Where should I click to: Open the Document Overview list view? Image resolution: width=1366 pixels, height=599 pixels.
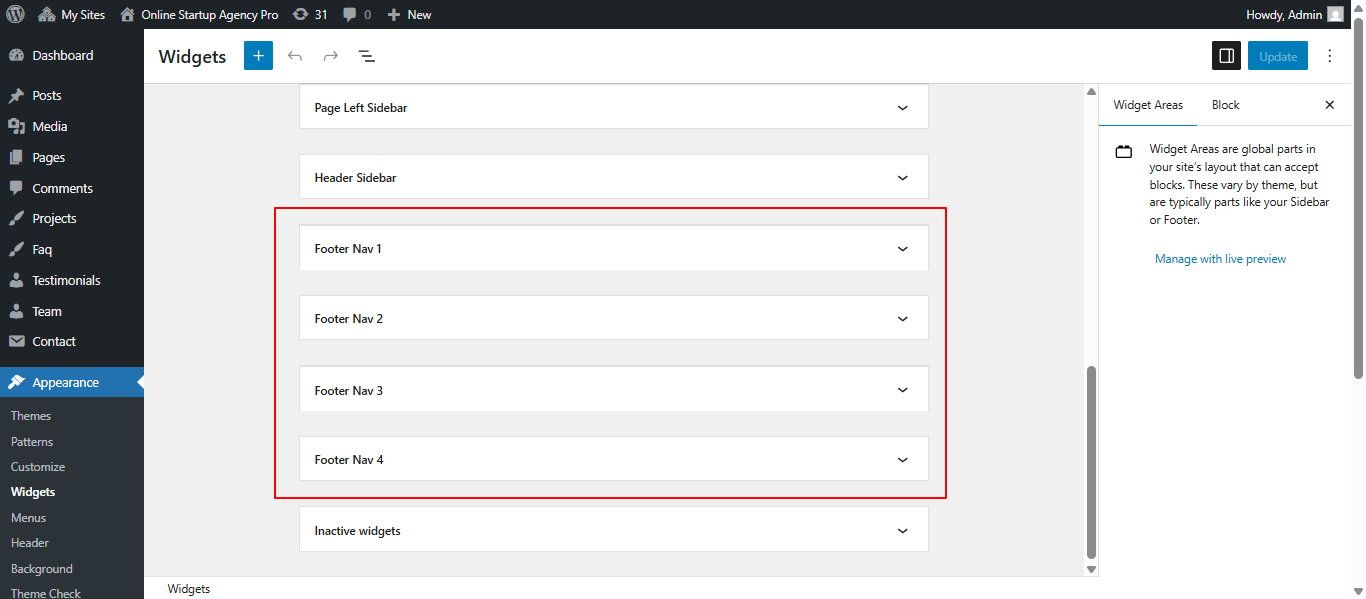tap(367, 56)
